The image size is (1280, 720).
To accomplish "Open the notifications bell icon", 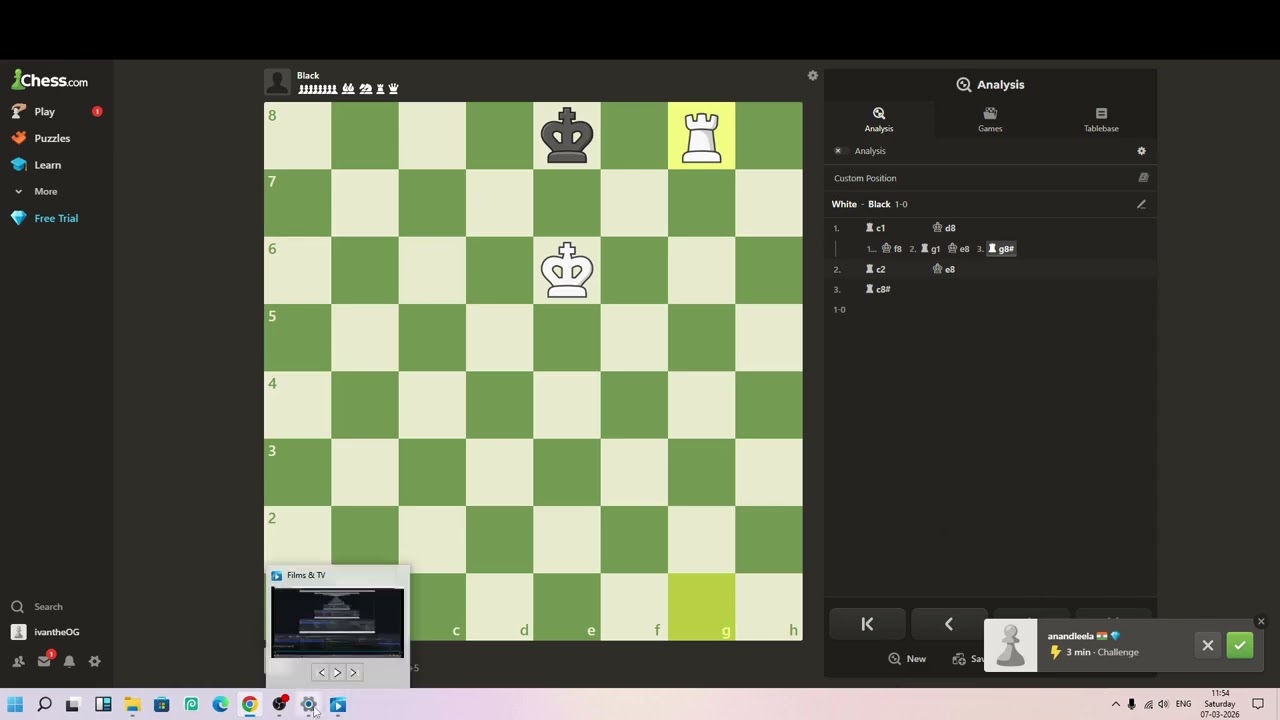I will [x=69, y=661].
